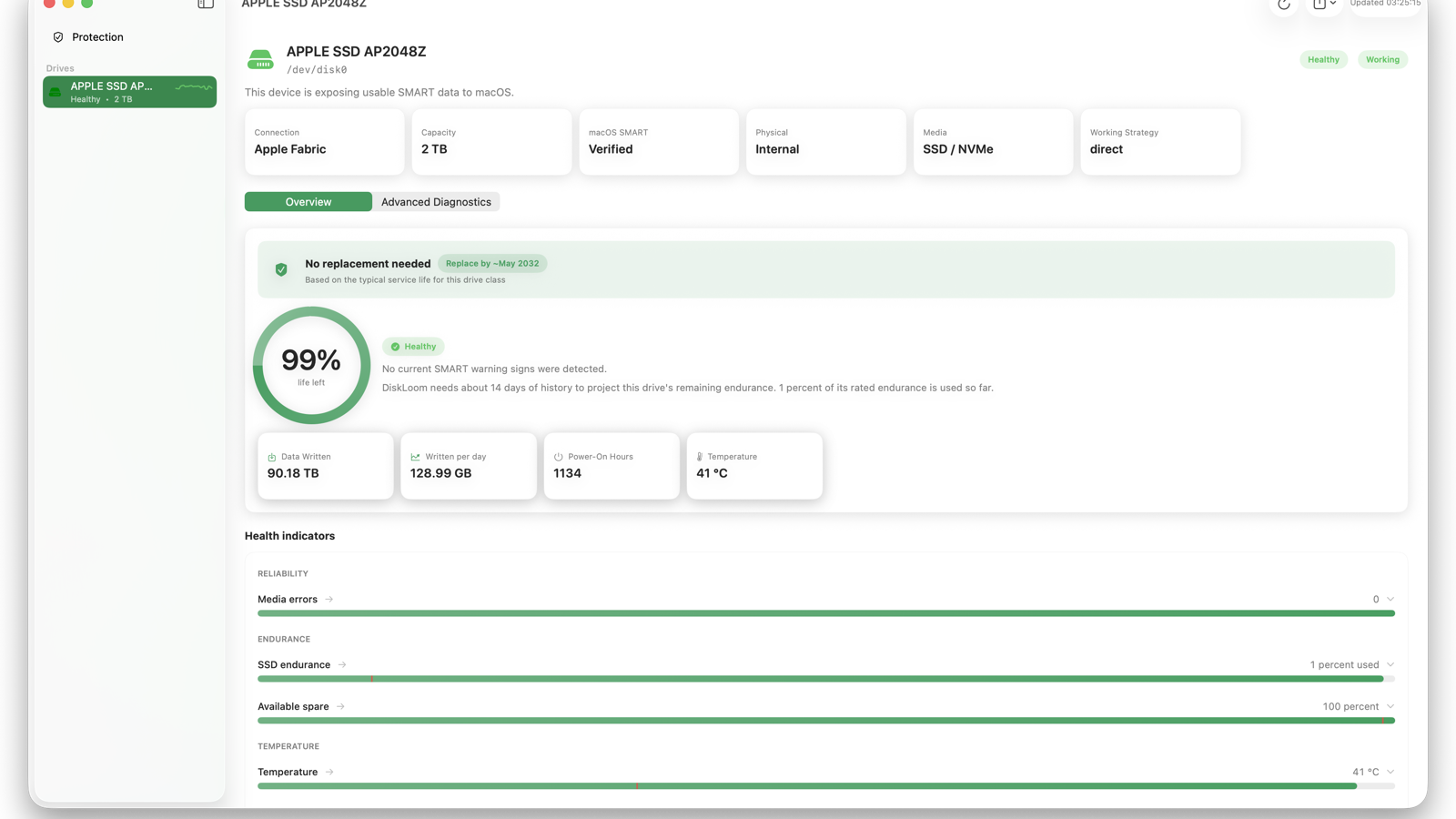Click the Replace by ~May 2032 badge

coord(492,264)
